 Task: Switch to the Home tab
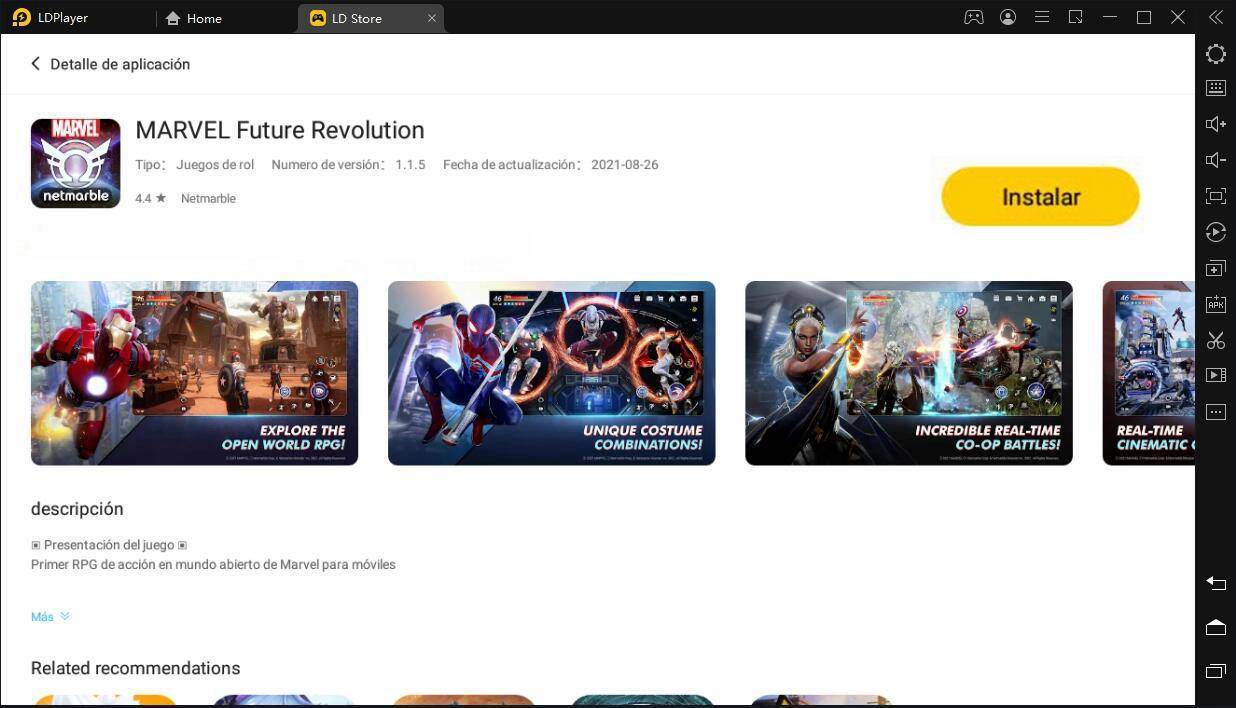click(193, 18)
